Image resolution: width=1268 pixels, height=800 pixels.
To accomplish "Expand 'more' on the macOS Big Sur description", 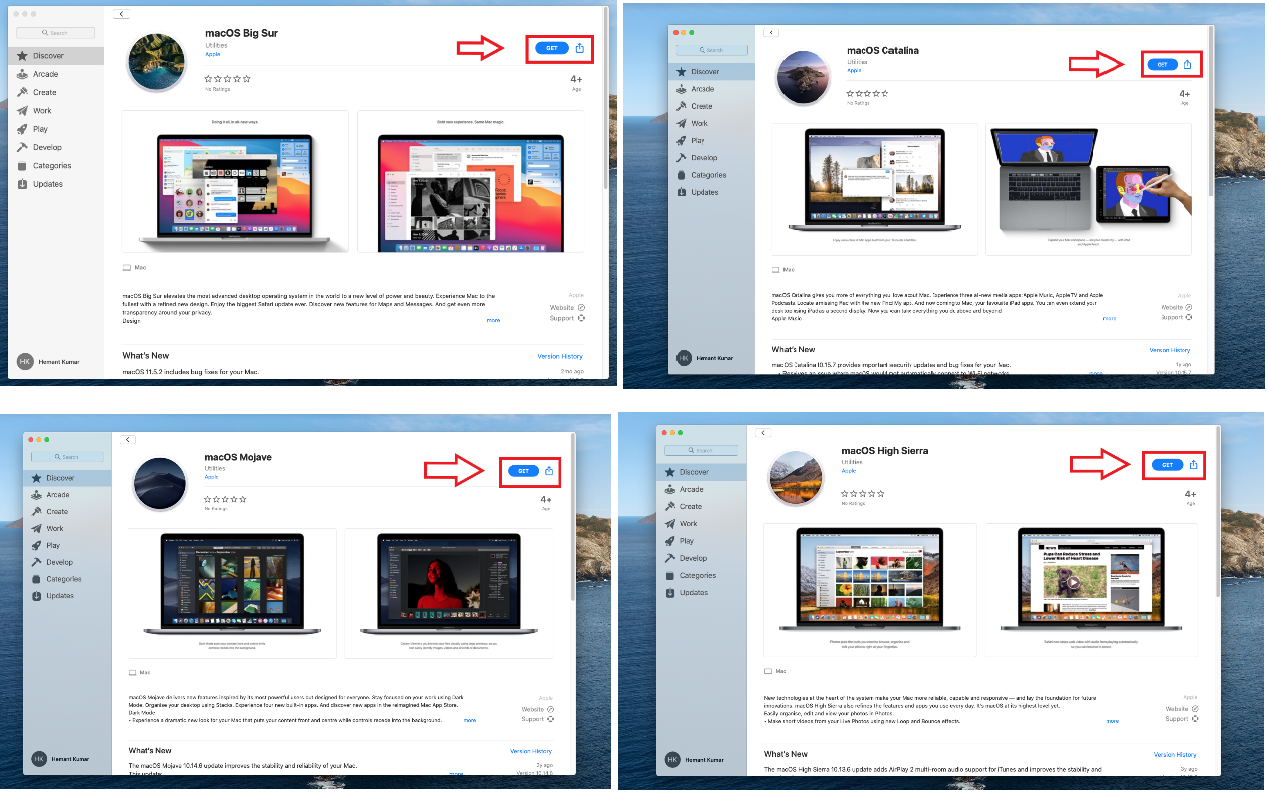I will click(493, 320).
